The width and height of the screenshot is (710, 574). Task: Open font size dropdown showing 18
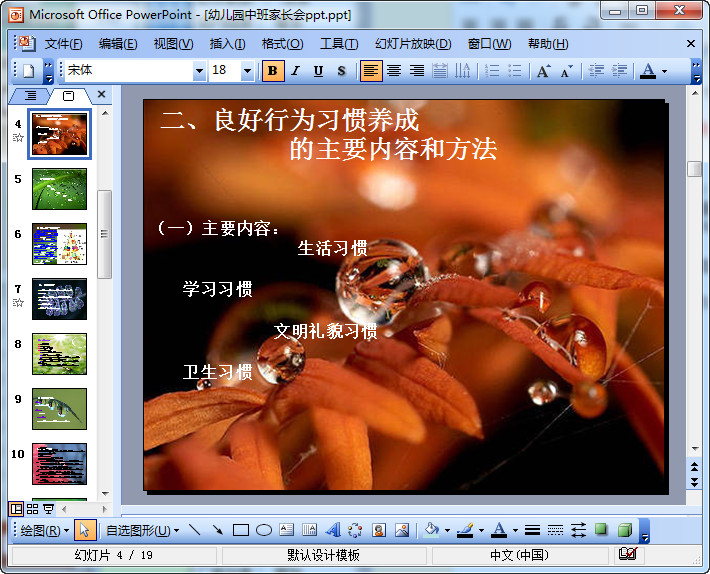click(247, 71)
